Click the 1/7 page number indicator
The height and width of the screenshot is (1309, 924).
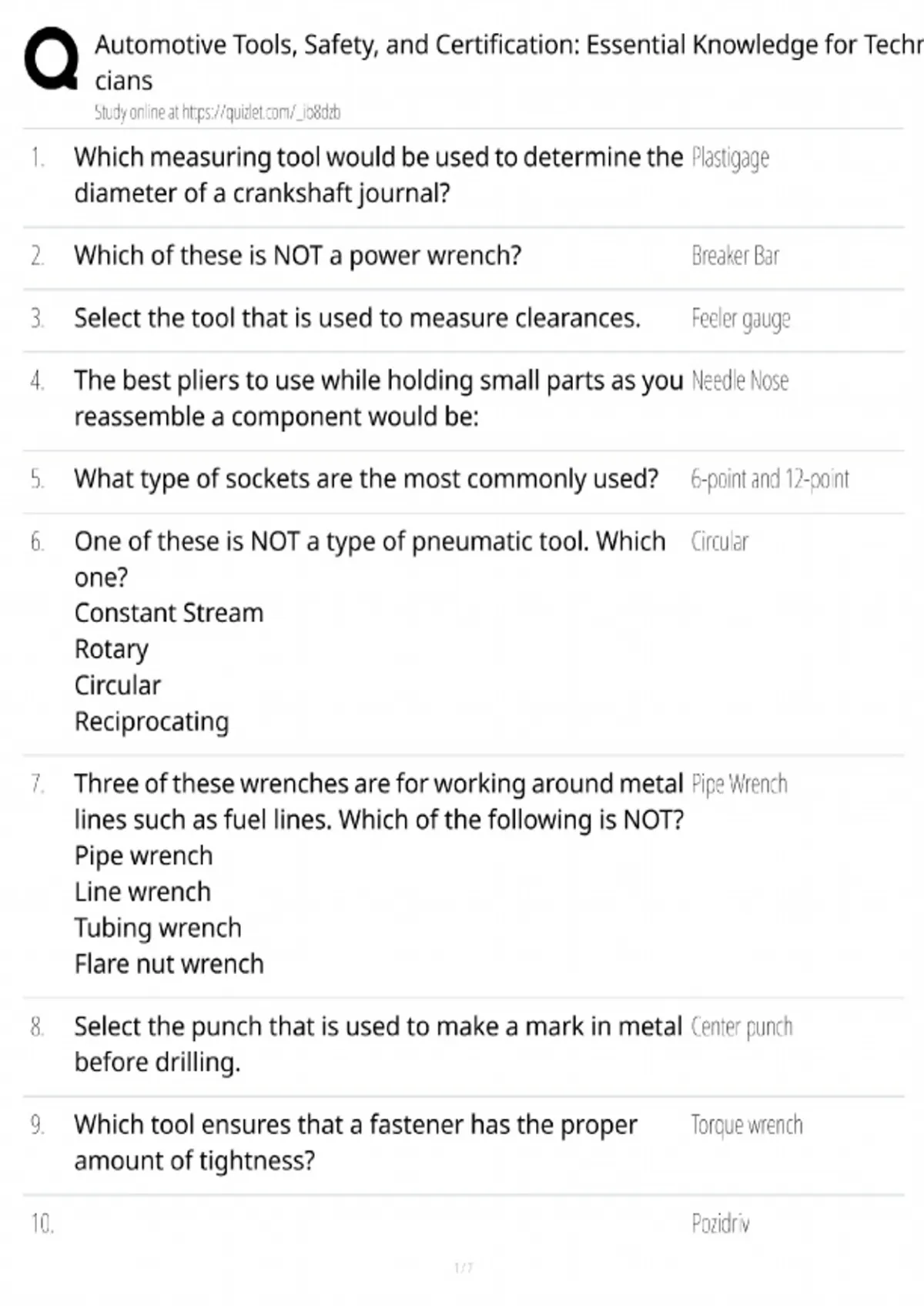[x=464, y=1267]
